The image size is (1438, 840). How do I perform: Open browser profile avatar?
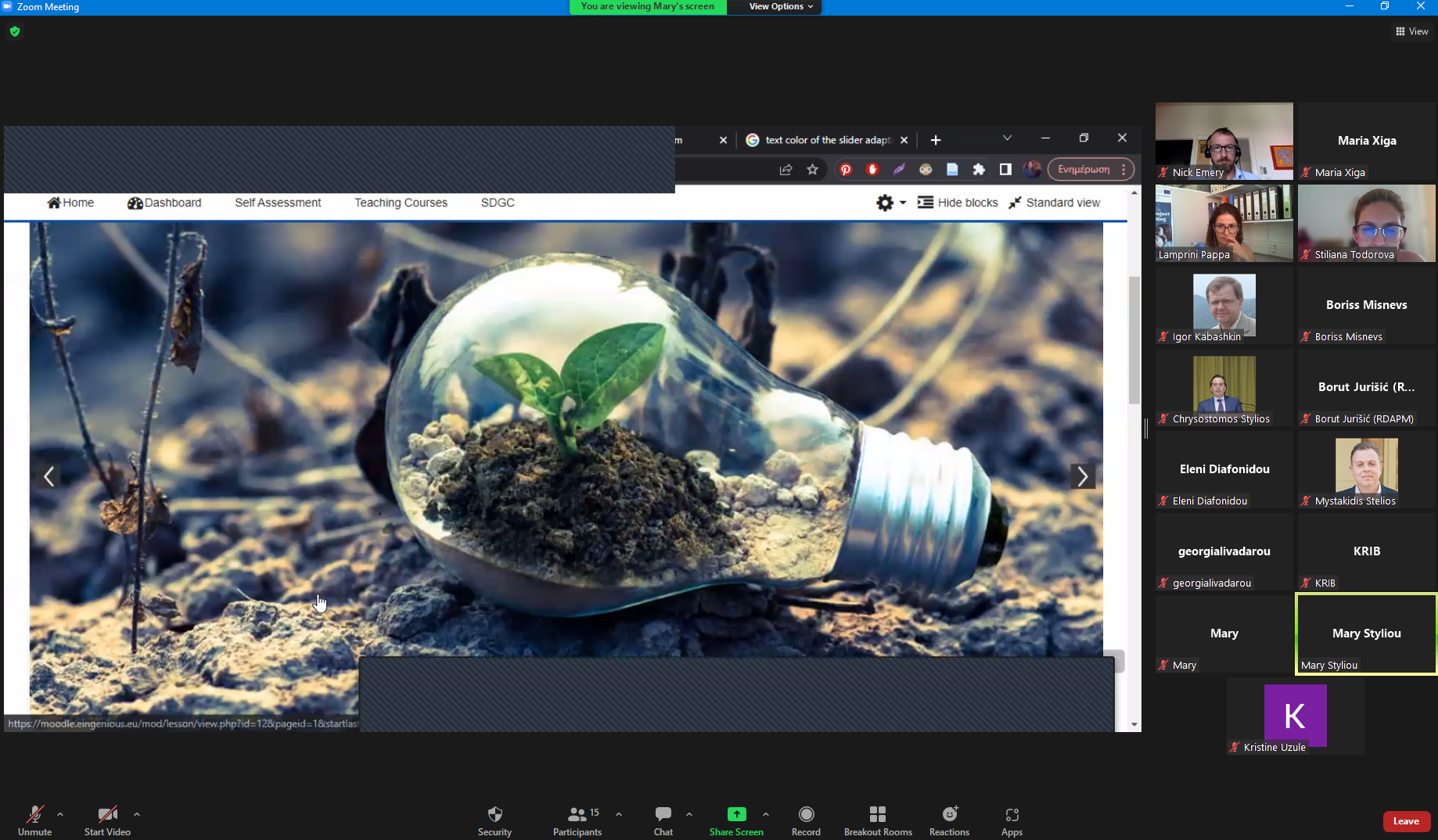tap(1032, 170)
